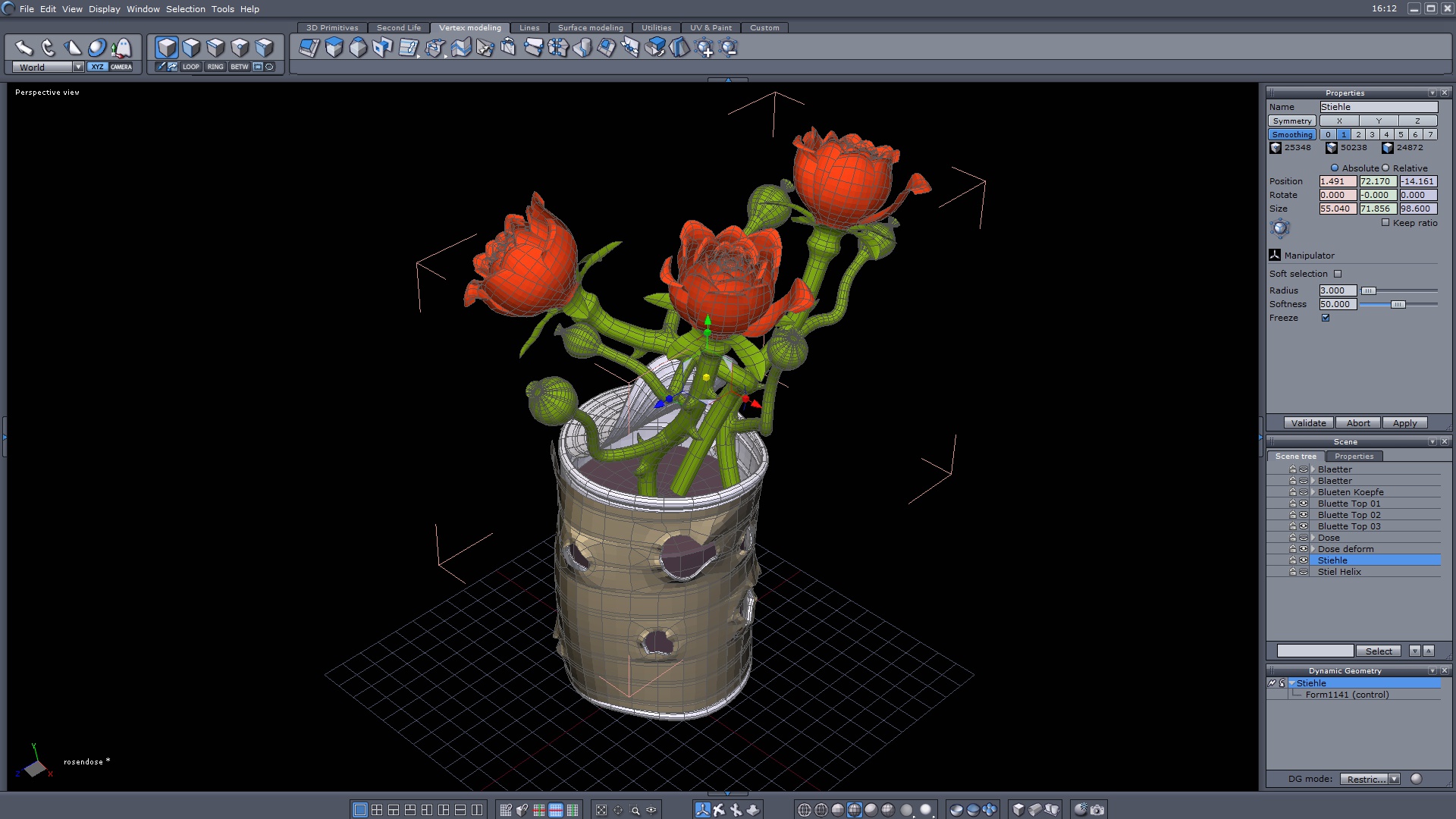Toggle the CAMERA axis mode button
The width and height of the screenshot is (1456, 819).
click(x=121, y=67)
